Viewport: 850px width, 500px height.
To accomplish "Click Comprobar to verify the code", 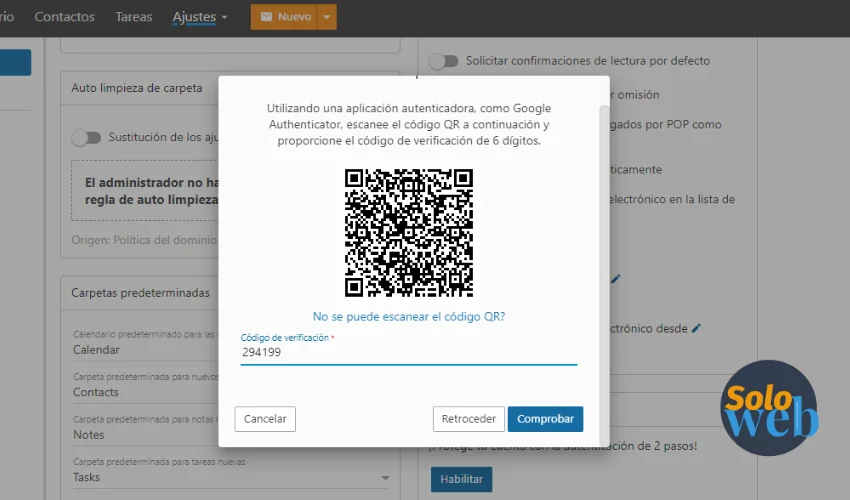I will point(545,419).
